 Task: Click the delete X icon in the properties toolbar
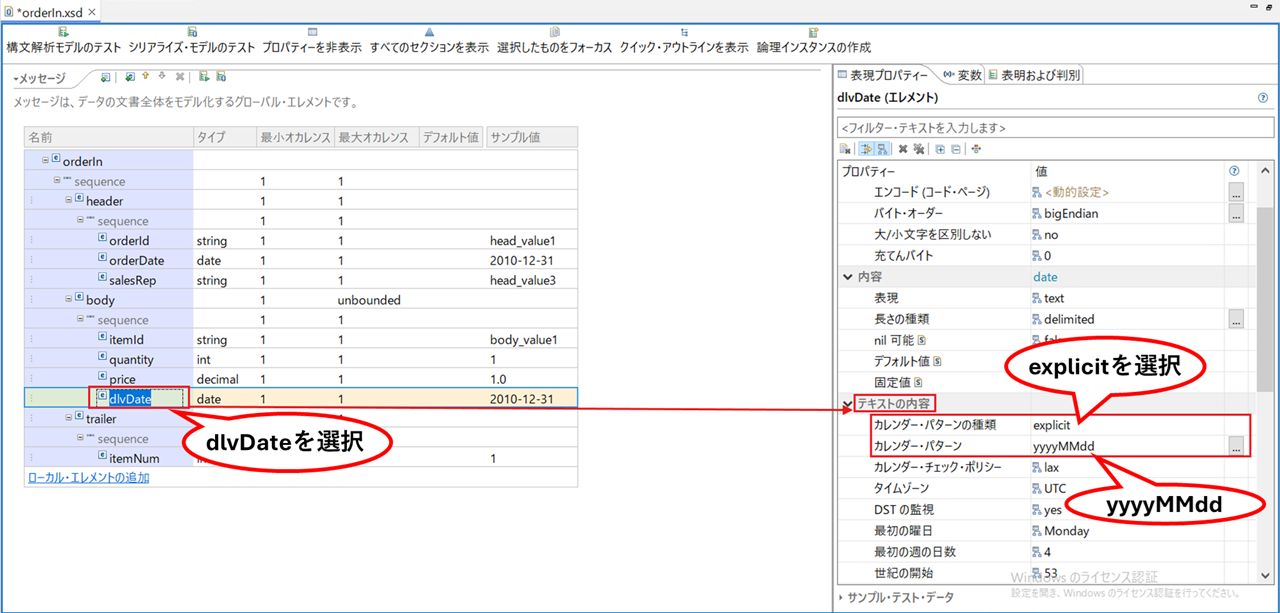coord(902,149)
